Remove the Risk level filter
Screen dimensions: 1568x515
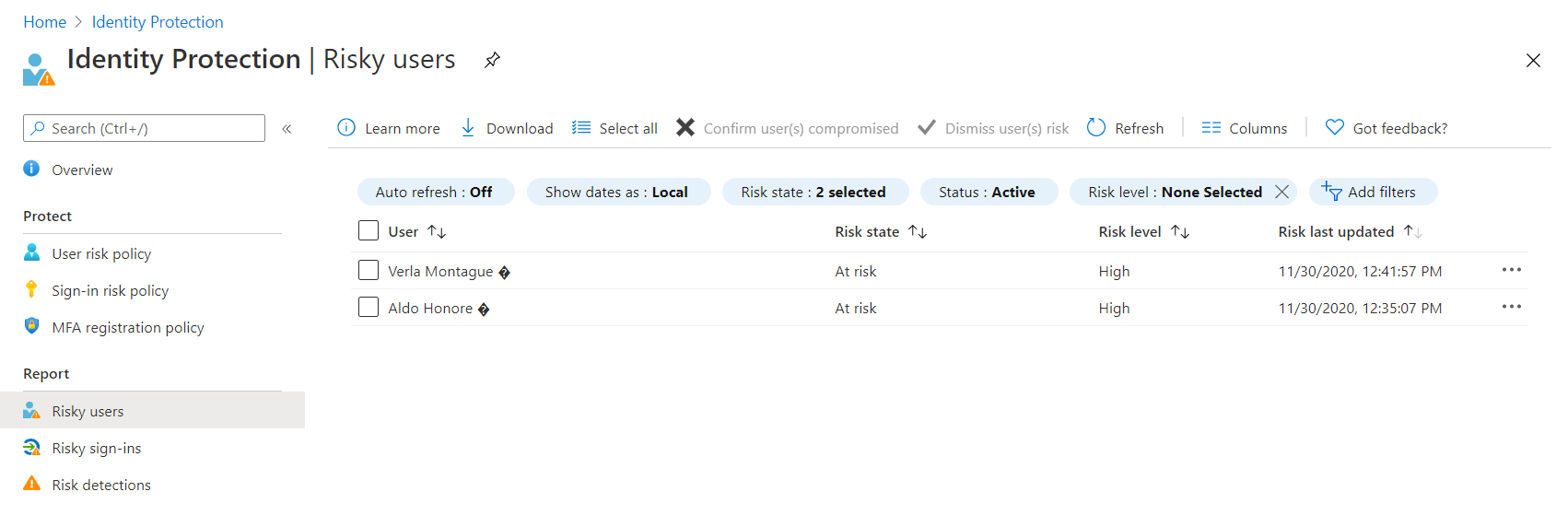pos(1281,192)
